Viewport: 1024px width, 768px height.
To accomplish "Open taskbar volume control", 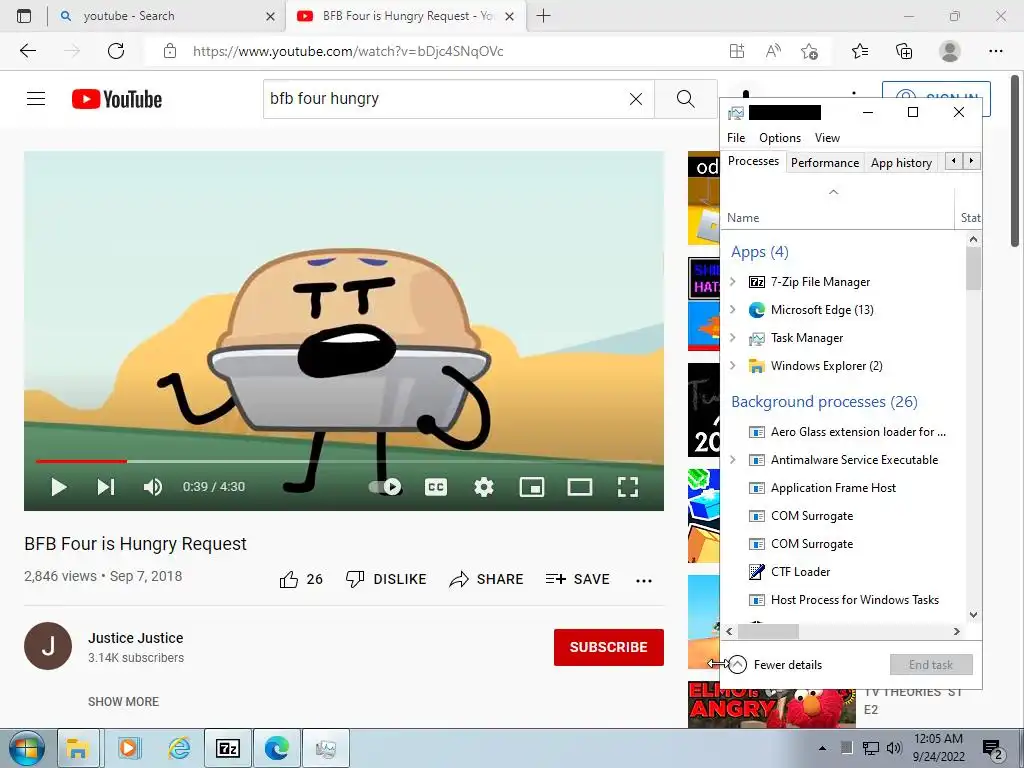I will (894, 748).
